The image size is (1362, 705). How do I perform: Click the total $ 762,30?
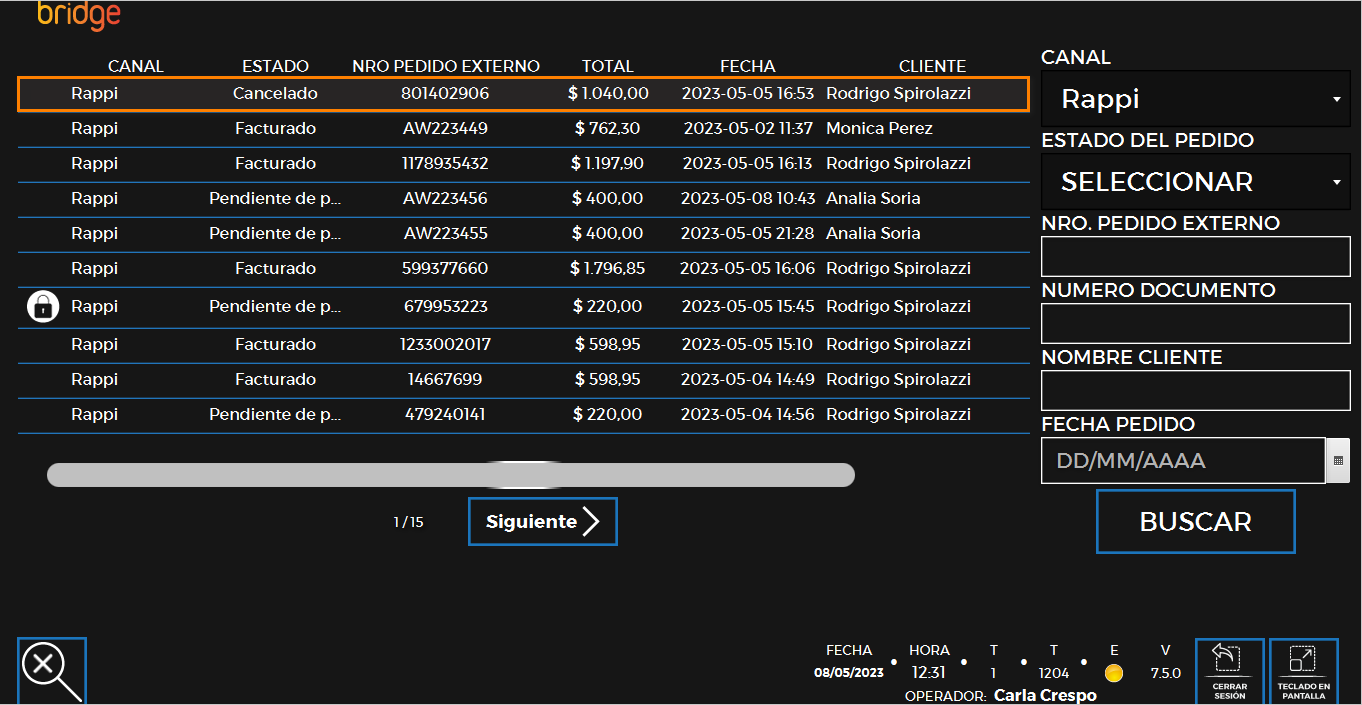pos(608,128)
